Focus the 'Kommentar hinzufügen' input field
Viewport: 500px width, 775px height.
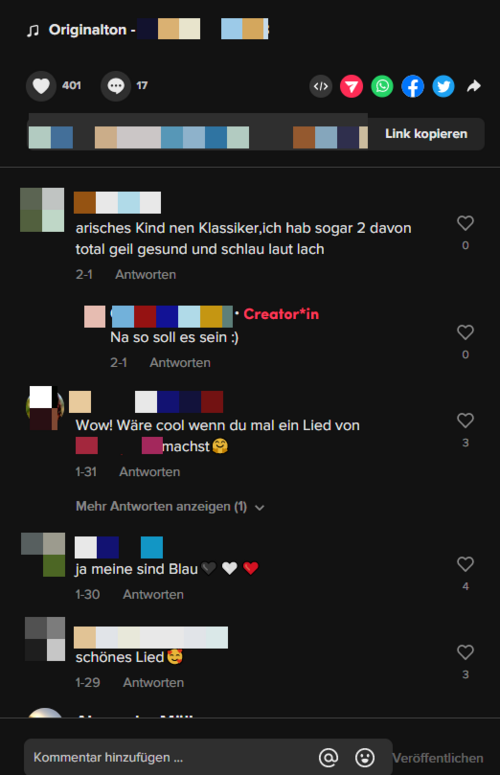[168, 757]
